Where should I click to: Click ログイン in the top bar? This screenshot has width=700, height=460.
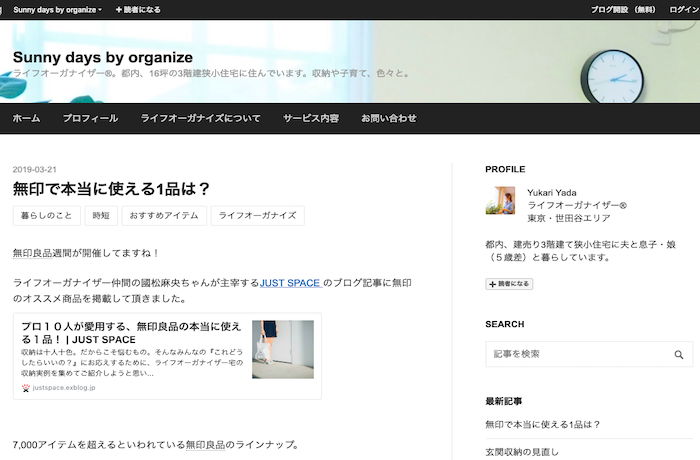click(x=683, y=9)
